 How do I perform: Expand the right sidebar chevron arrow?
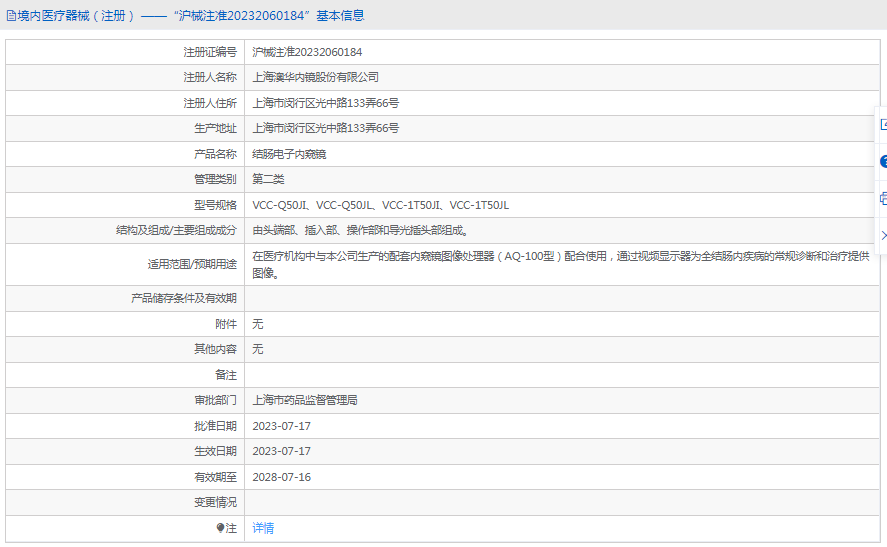(x=884, y=235)
